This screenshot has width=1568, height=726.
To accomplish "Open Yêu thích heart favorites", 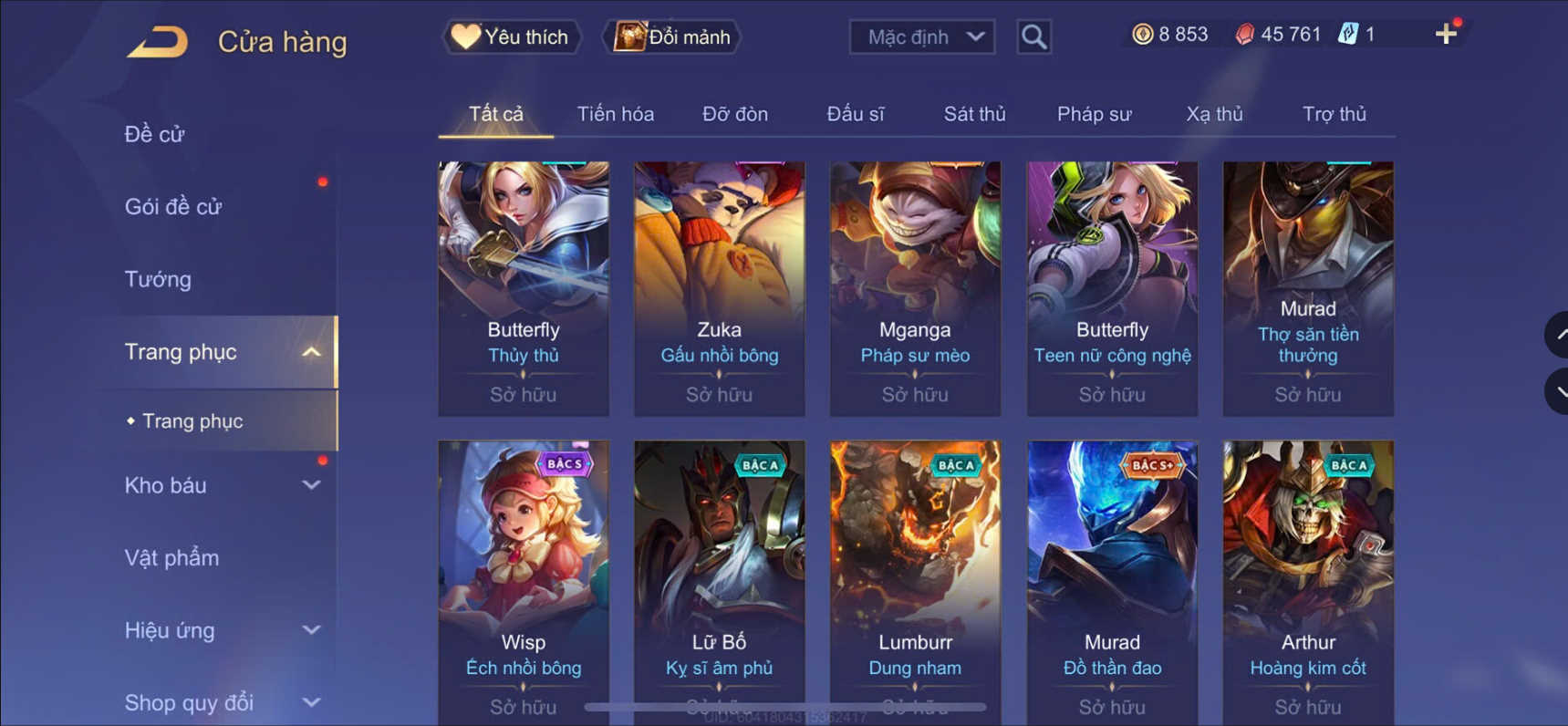I will pos(512,37).
